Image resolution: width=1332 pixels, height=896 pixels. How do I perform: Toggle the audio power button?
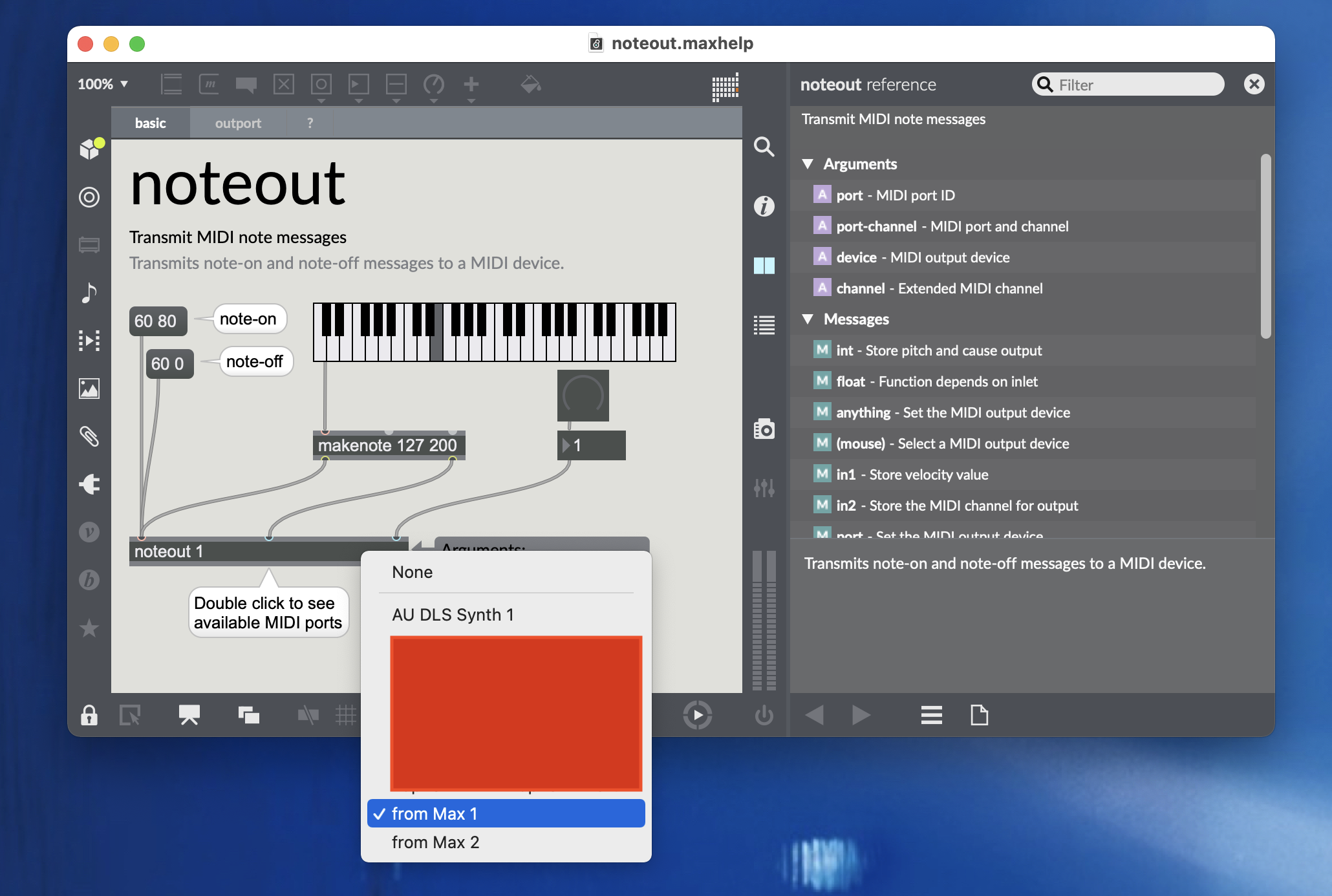764,715
